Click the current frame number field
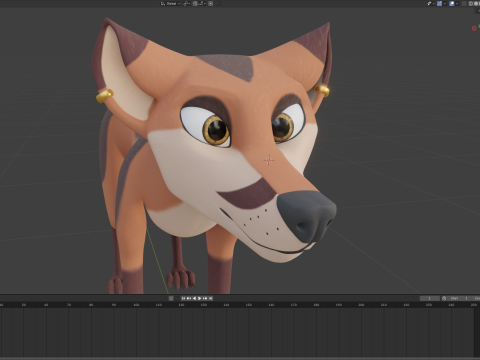 tap(430, 298)
